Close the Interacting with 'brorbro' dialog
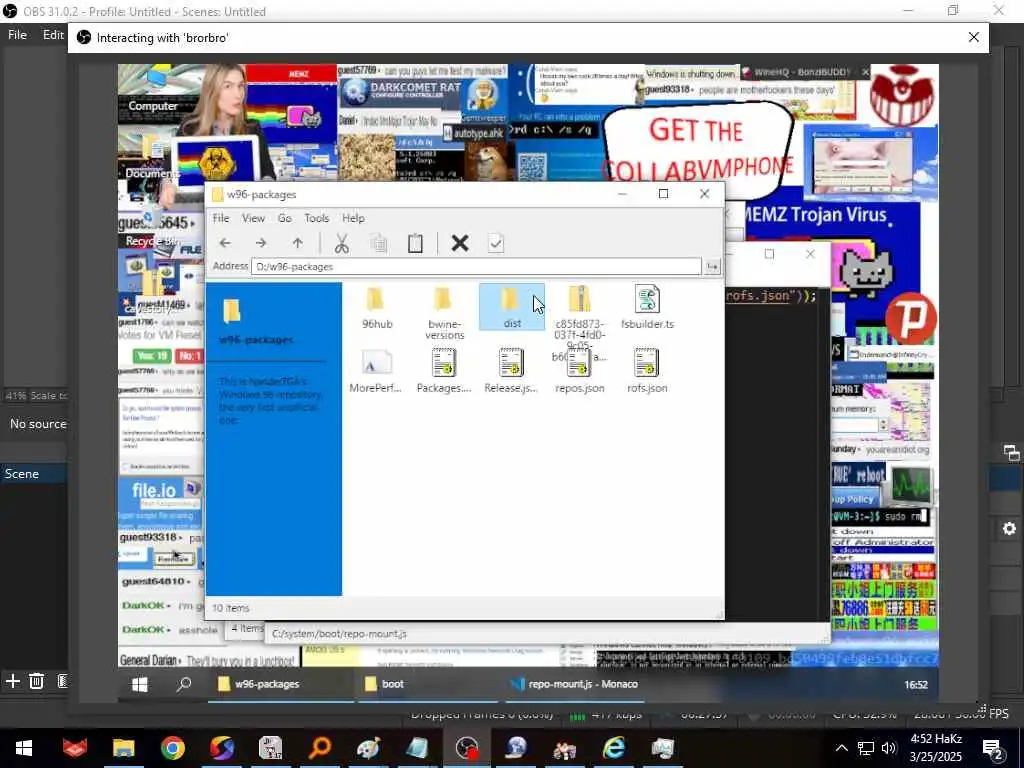The height and width of the screenshot is (768, 1024). (x=974, y=37)
